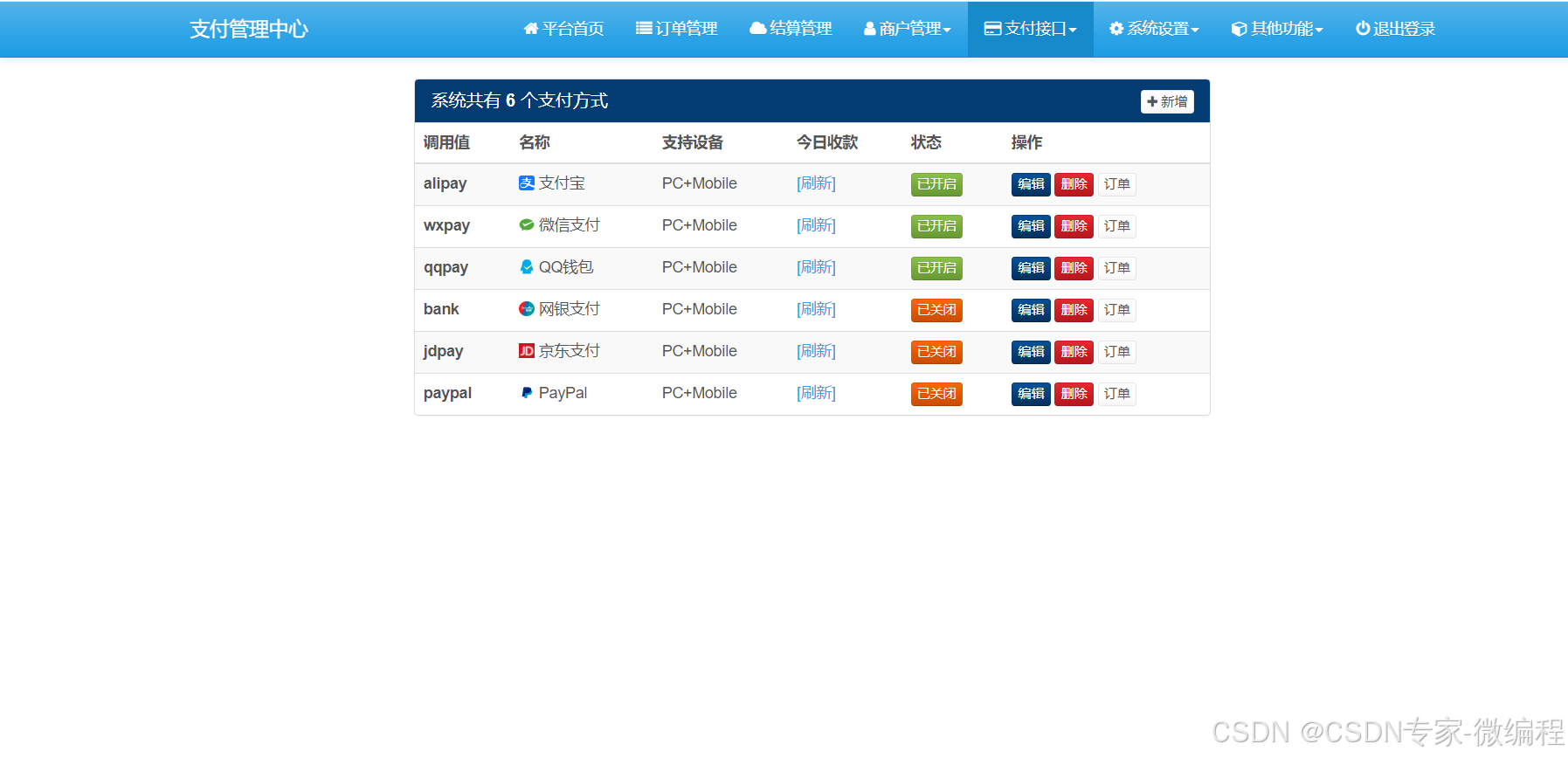Image resolution: width=1568 pixels, height=758 pixels.
Task: Expand the 其他功能 dropdown menu
Action: [1277, 29]
